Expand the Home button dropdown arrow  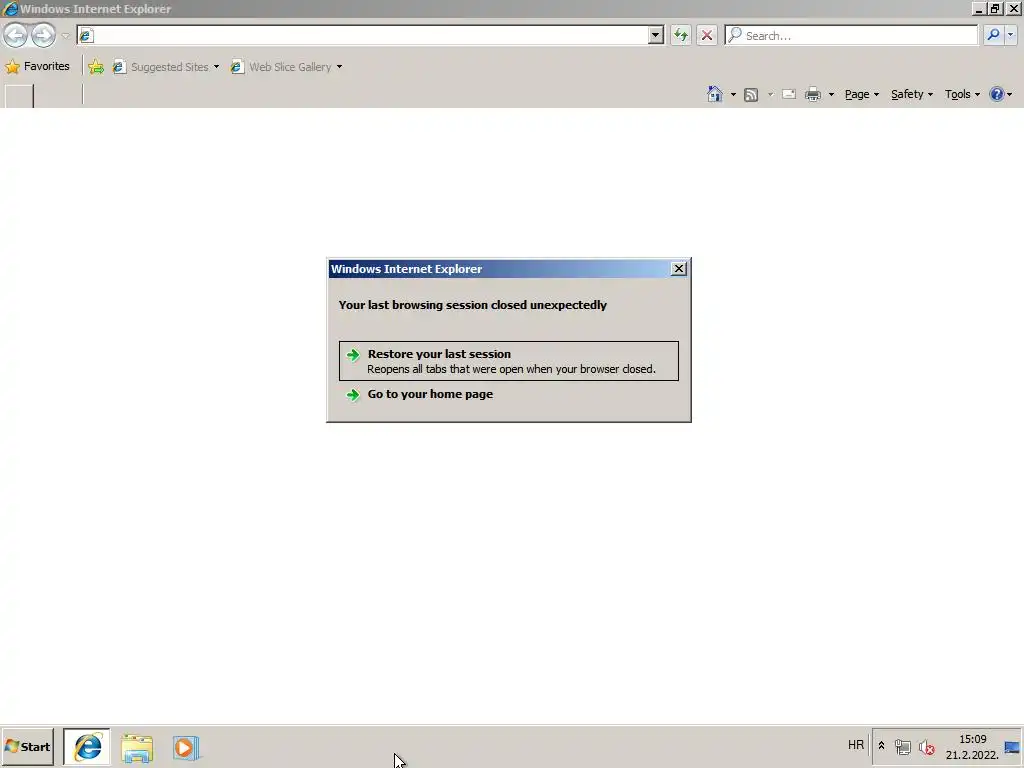(x=733, y=95)
